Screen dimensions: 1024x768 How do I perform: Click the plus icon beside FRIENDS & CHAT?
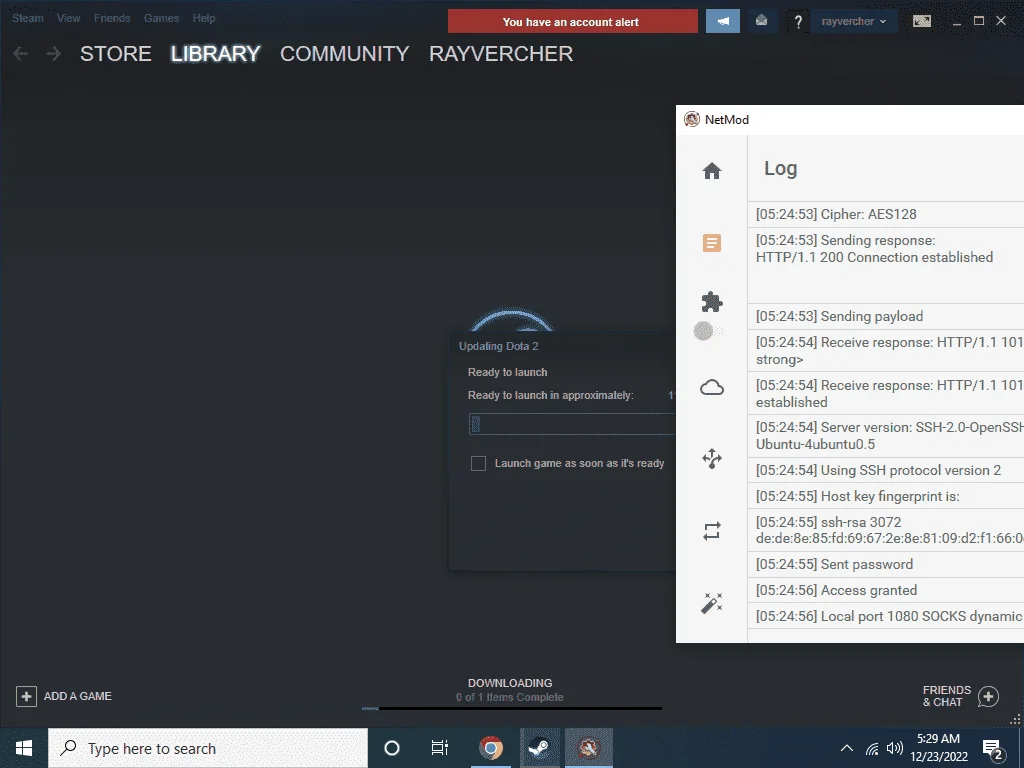tap(989, 697)
